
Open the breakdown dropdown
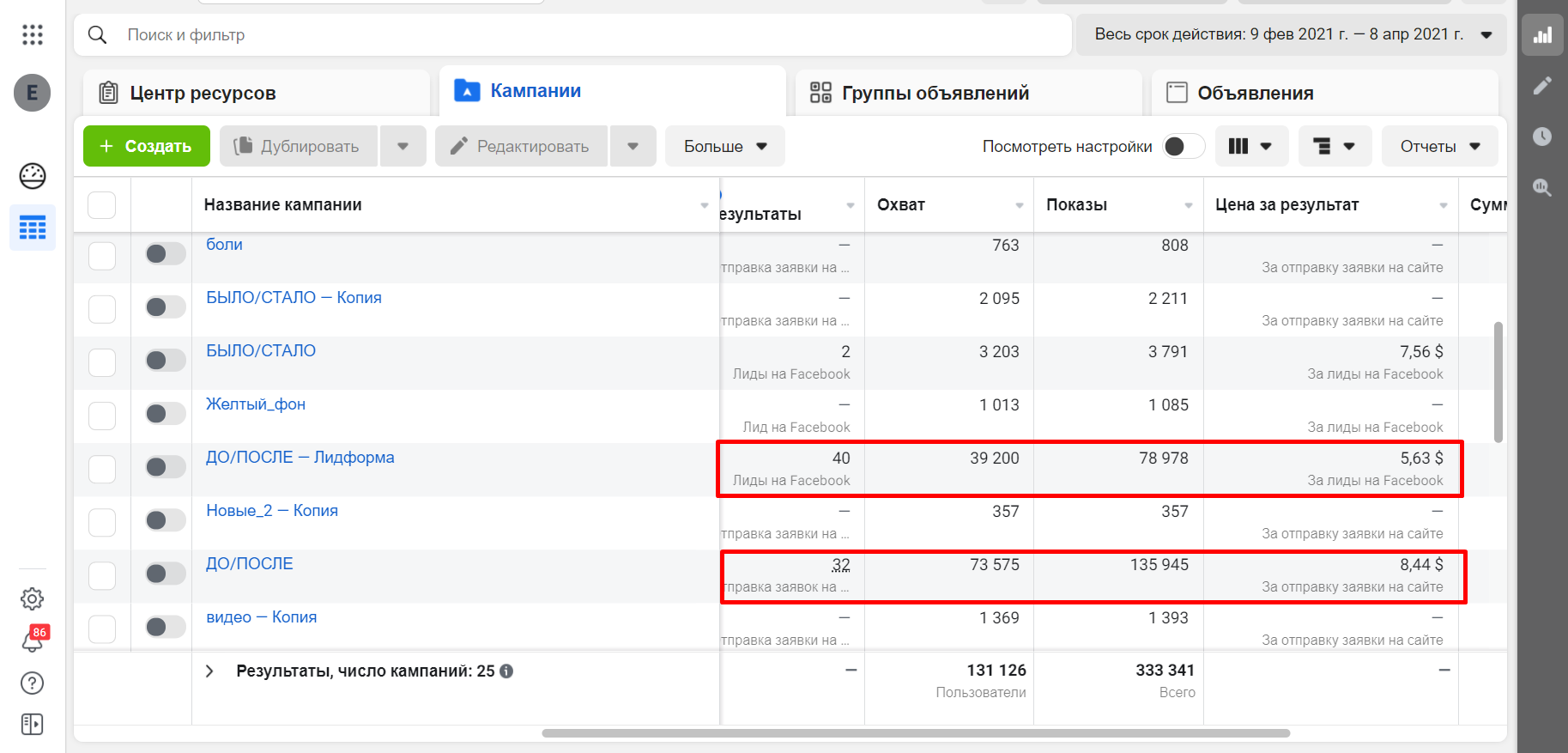coord(1335,146)
